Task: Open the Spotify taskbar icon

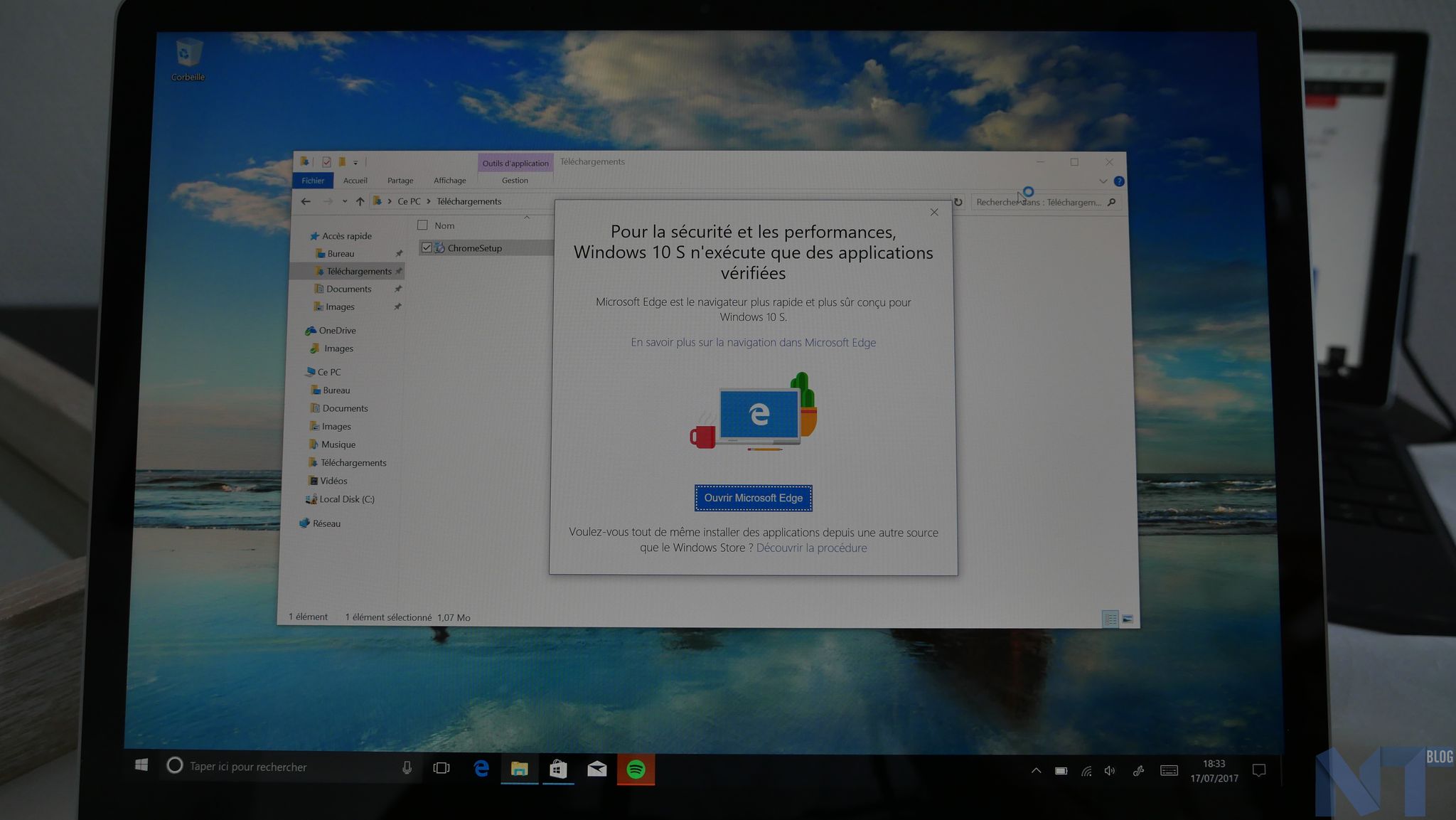Action: pyautogui.click(x=636, y=769)
